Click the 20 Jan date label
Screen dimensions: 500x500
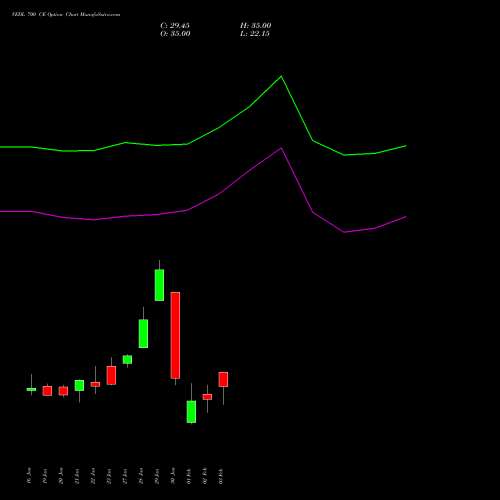click(x=61, y=476)
